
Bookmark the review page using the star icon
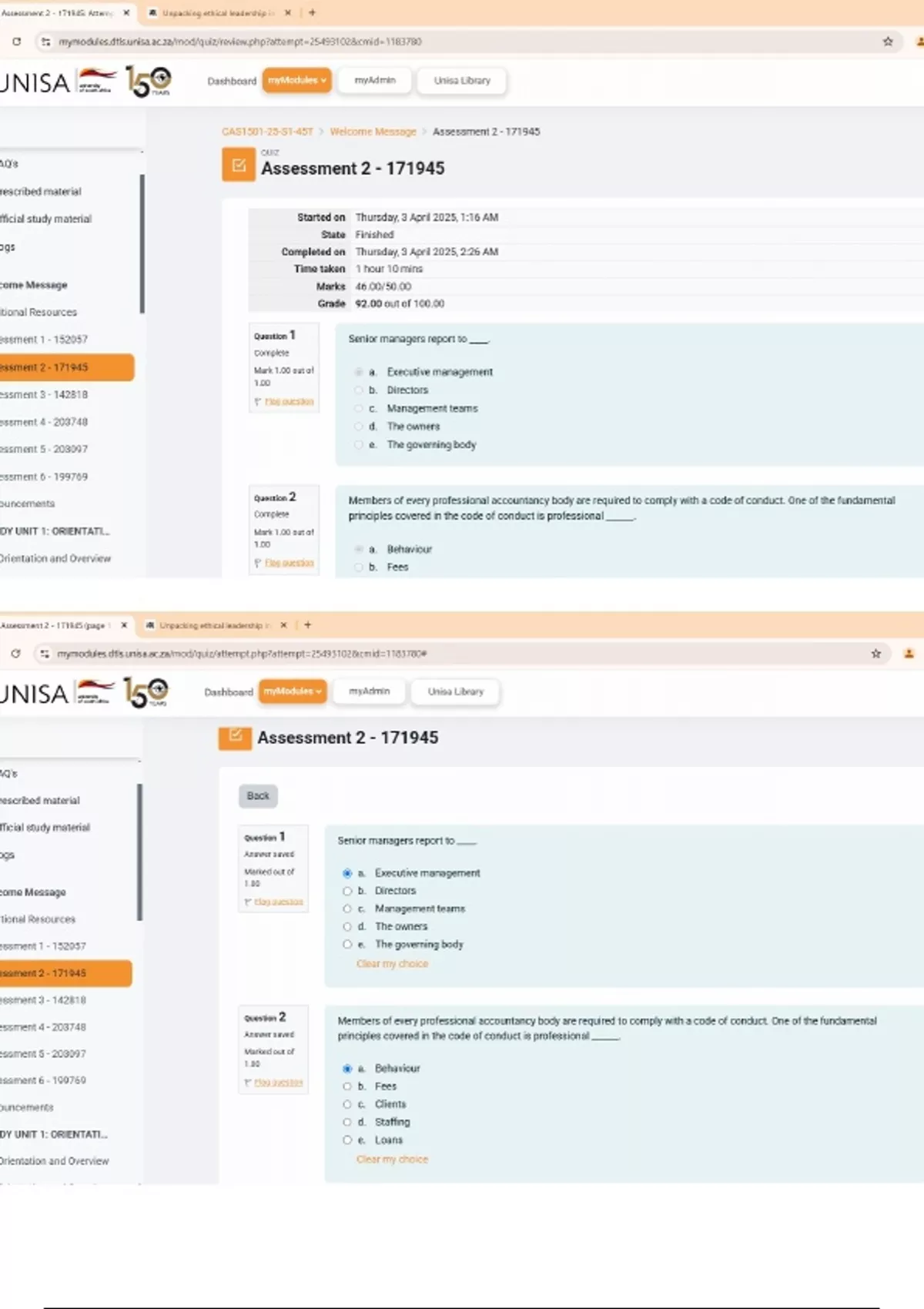888,42
